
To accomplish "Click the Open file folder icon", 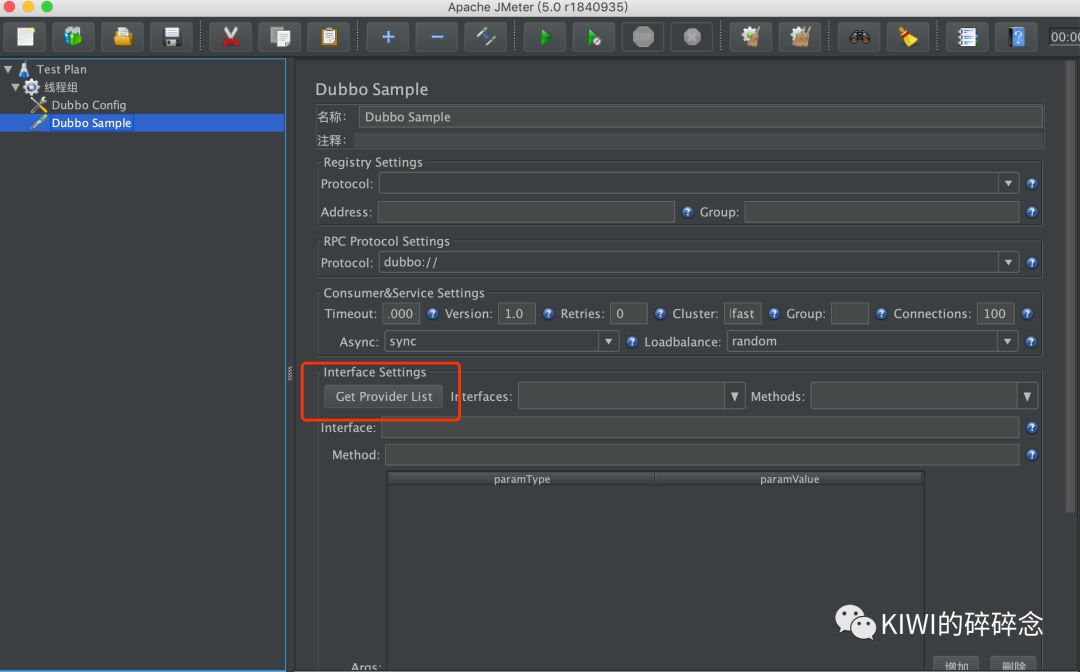I will pos(123,36).
